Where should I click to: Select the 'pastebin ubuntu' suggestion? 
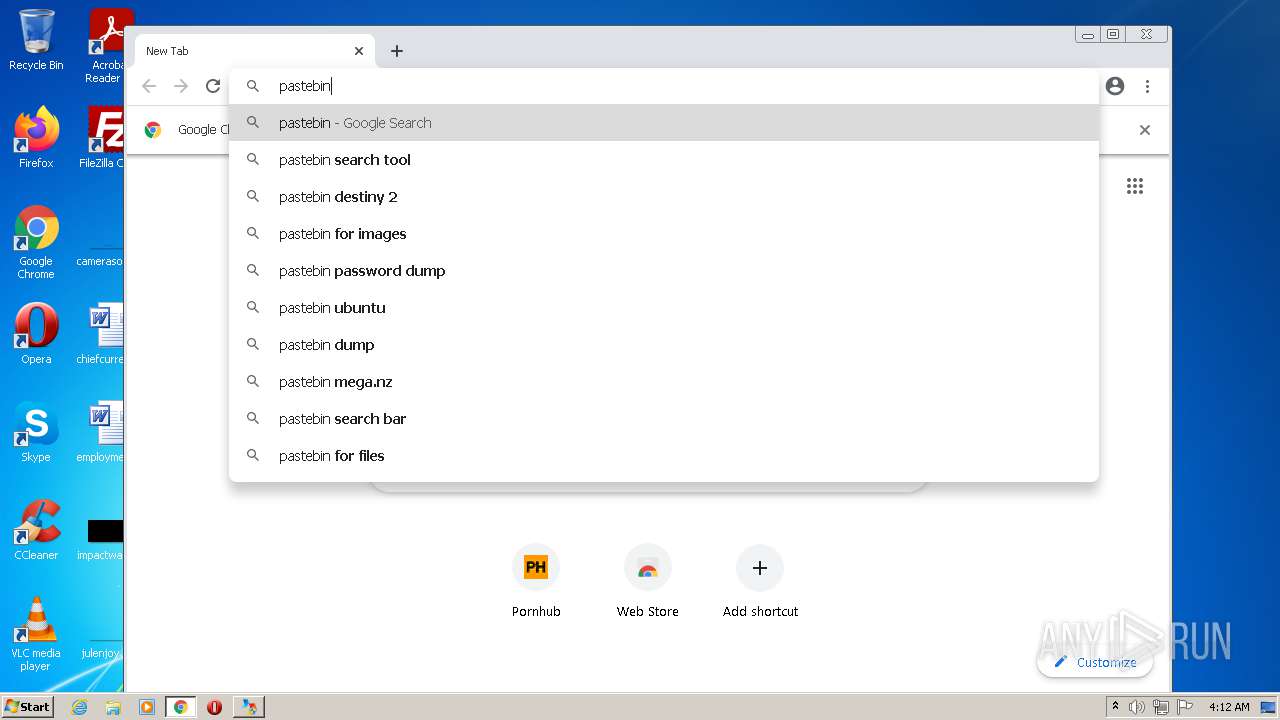(x=664, y=308)
